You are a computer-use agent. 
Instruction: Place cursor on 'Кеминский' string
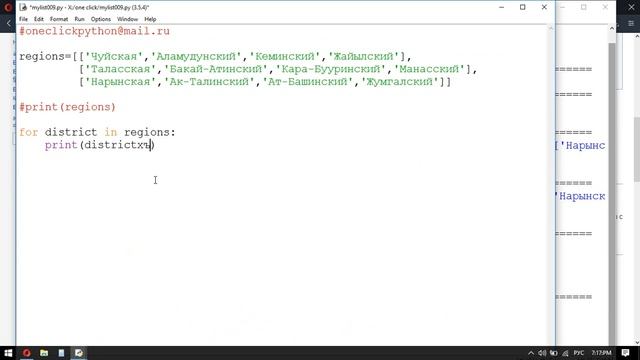click(x=285, y=56)
